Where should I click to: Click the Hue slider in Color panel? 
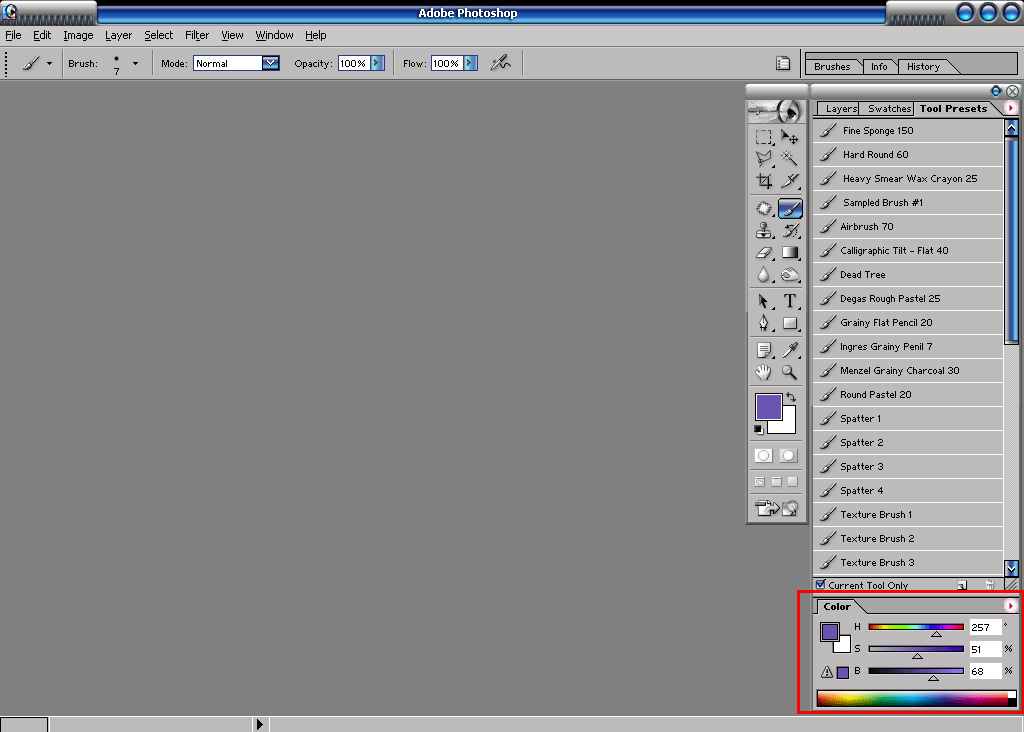tap(916, 627)
